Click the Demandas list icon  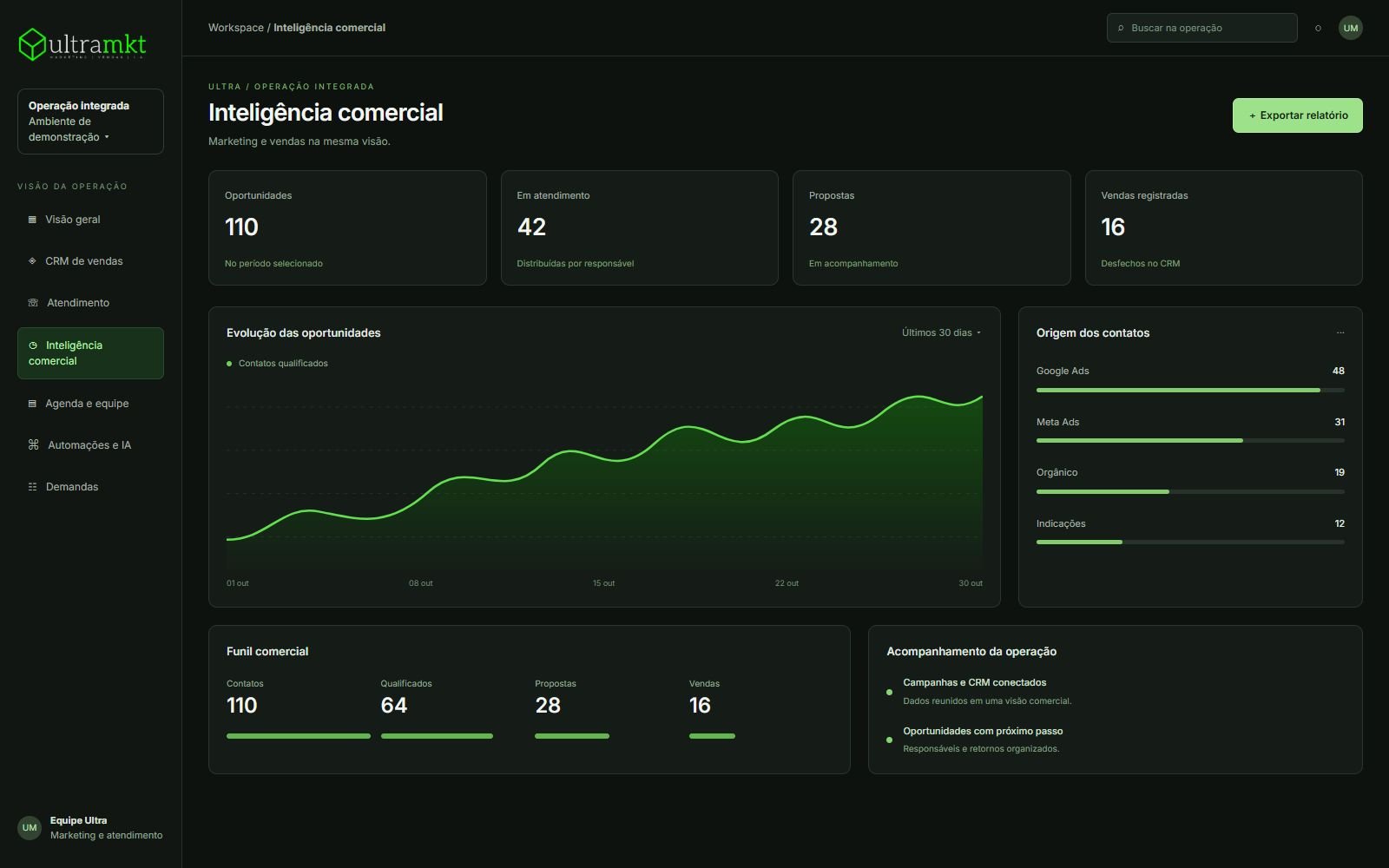(33, 487)
